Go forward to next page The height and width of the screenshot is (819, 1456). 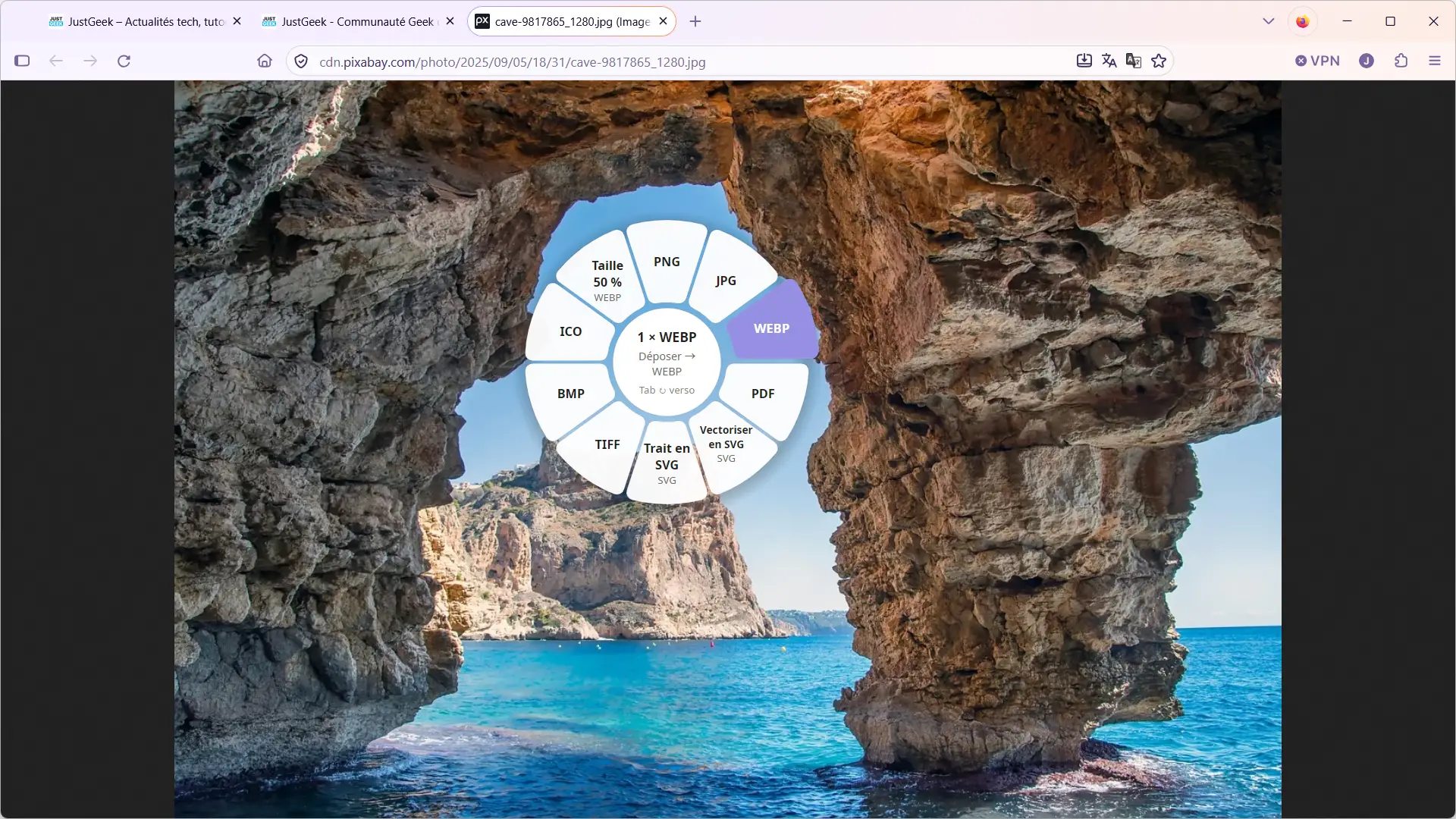click(x=90, y=61)
